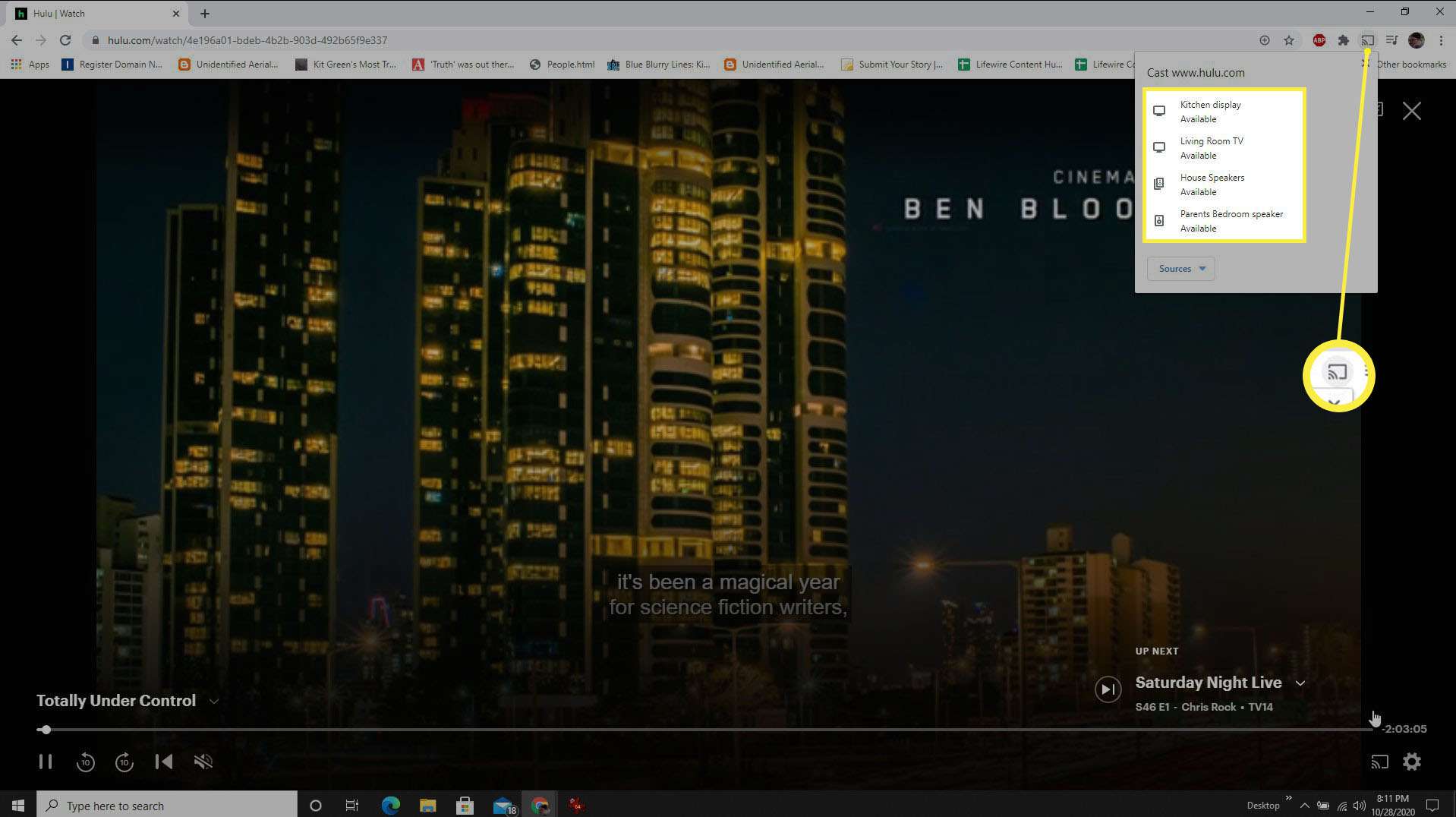This screenshot has width=1456, height=817.
Task: Close the Hulu player with the X
Action: 1412,111
